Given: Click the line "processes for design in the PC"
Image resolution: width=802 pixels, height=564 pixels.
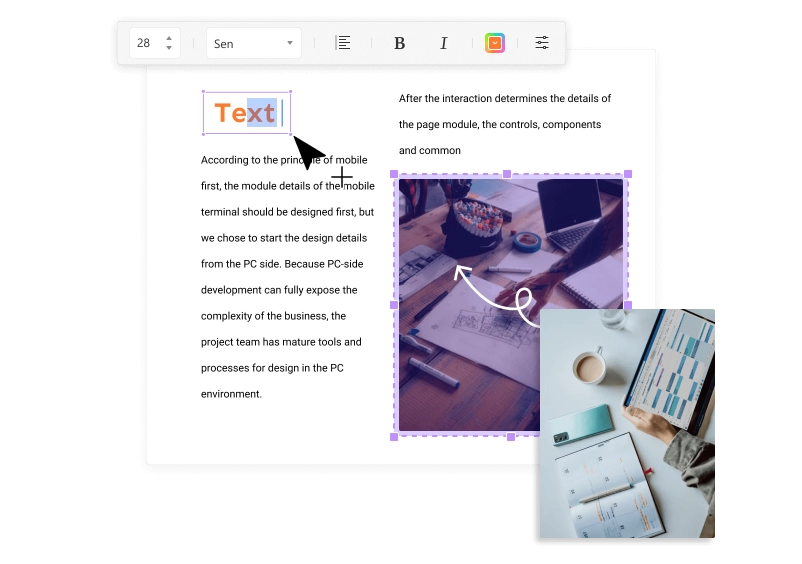Looking at the screenshot, I should click(x=272, y=368).
